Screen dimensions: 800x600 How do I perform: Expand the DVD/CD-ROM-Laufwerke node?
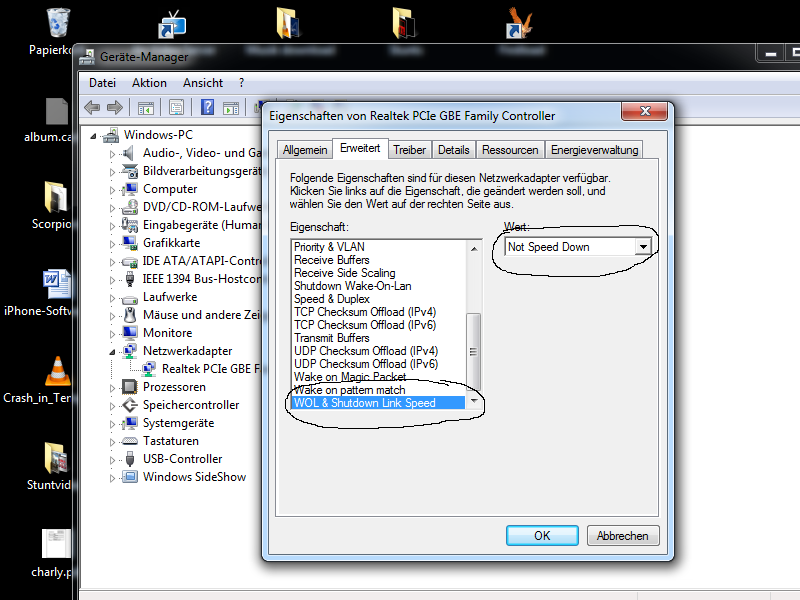point(112,208)
